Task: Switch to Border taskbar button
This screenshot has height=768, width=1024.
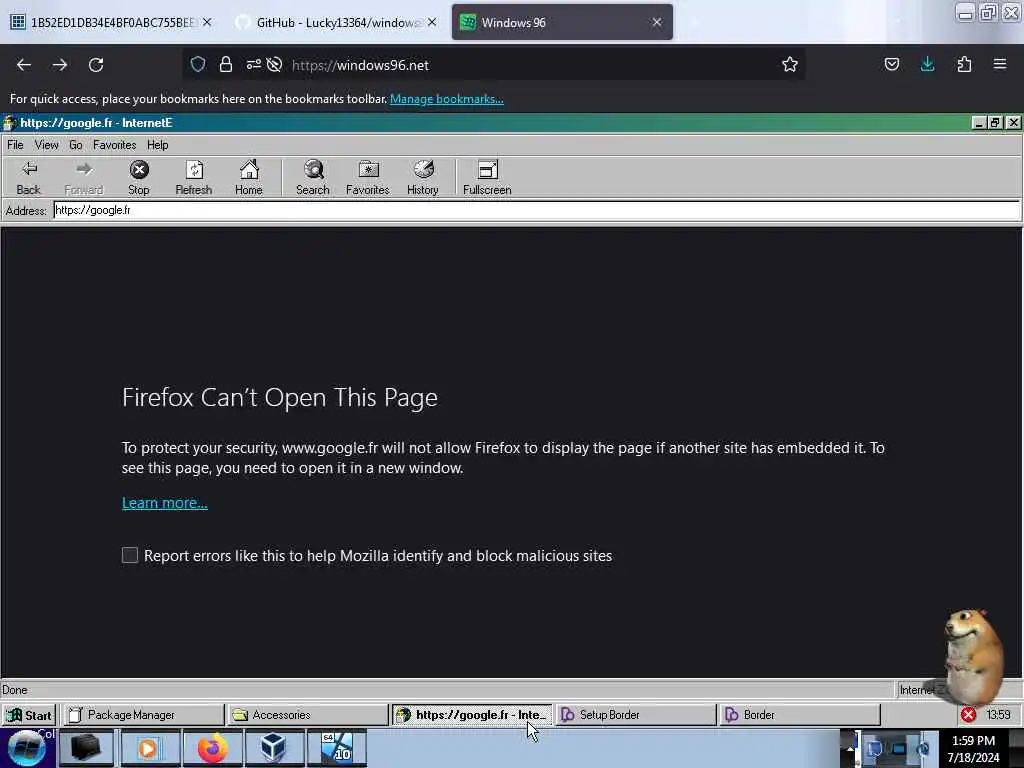Action: [800, 715]
